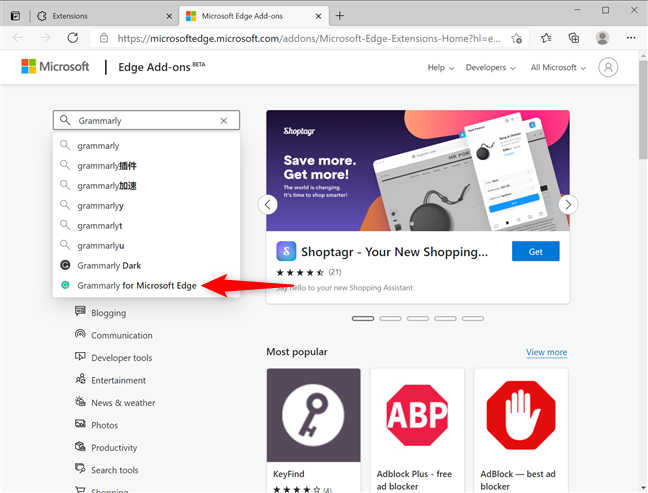Select the Blogging category icon

click(80, 311)
